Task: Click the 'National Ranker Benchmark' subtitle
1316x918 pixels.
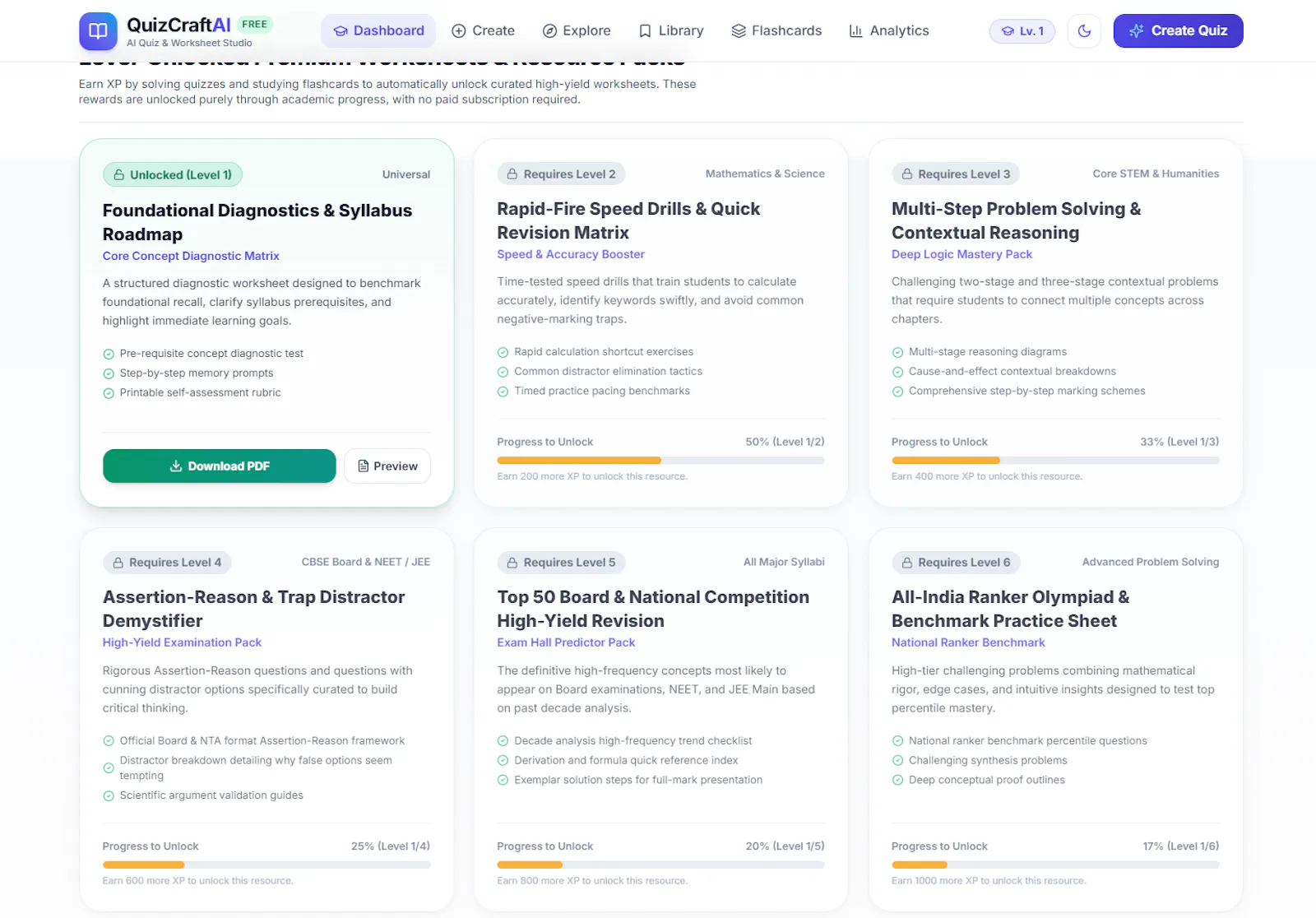Action: (x=968, y=642)
